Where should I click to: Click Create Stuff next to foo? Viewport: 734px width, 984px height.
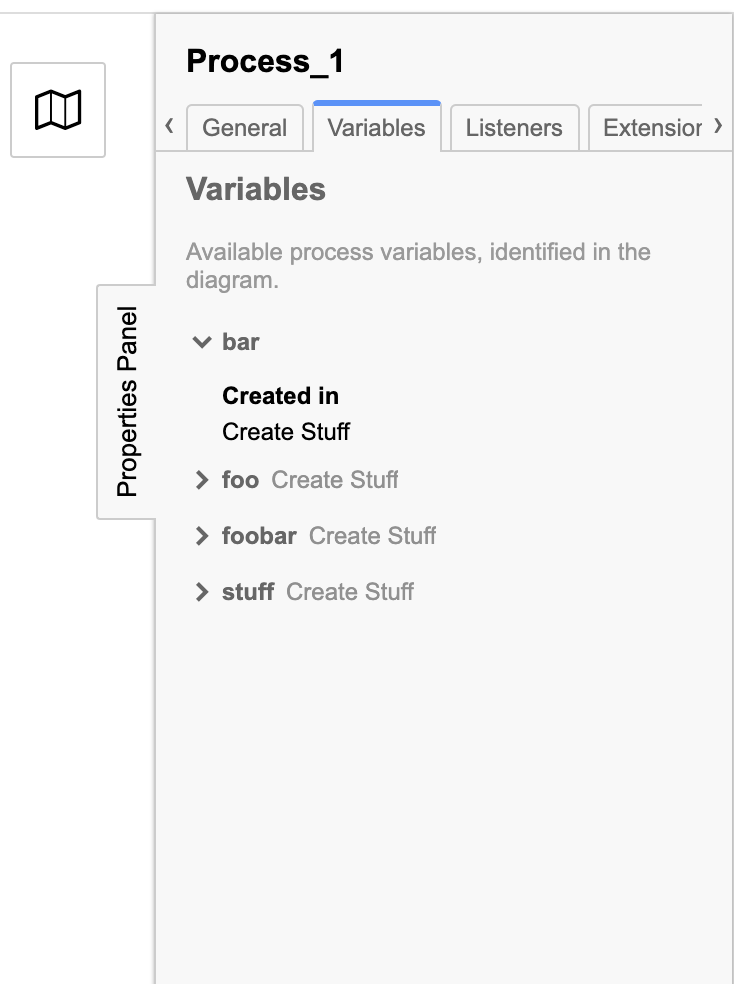tap(334, 480)
